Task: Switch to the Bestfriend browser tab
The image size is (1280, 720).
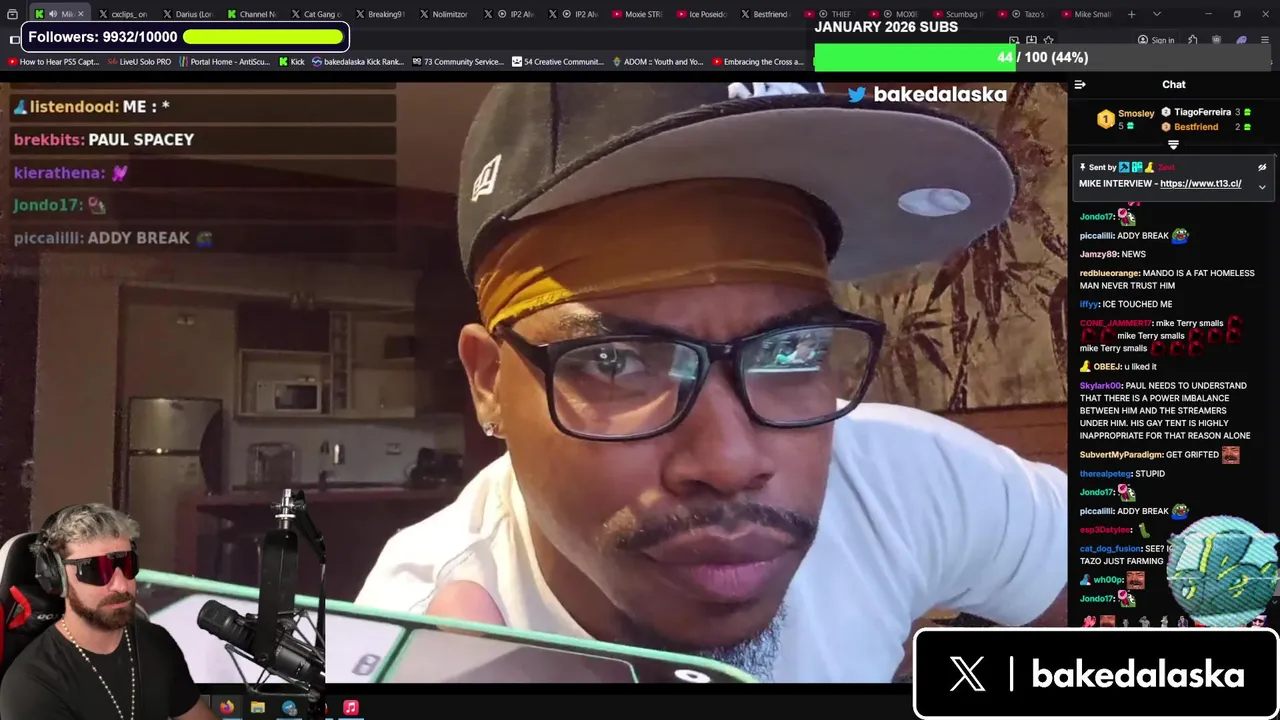Action: coord(764,14)
